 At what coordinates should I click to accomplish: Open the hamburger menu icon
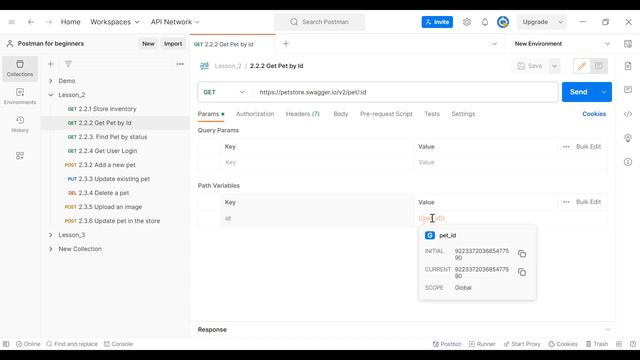coord(11,22)
